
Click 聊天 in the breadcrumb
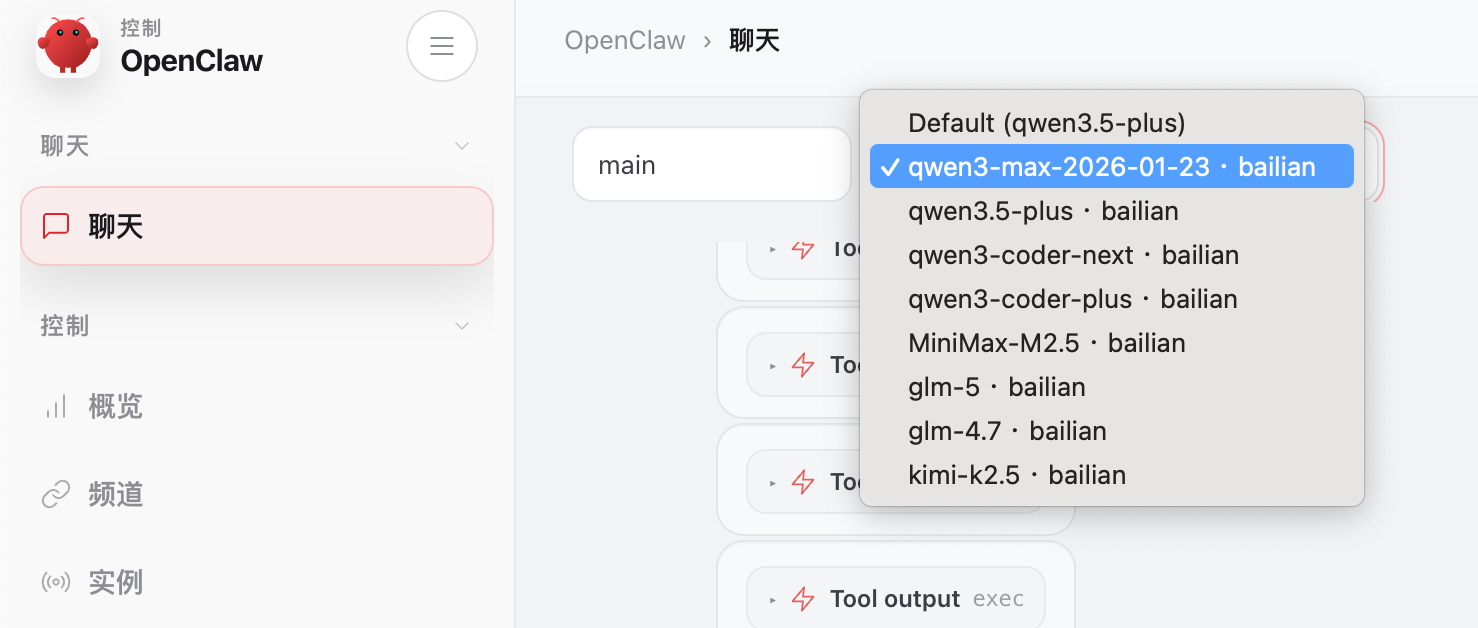pyautogui.click(x=754, y=41)
